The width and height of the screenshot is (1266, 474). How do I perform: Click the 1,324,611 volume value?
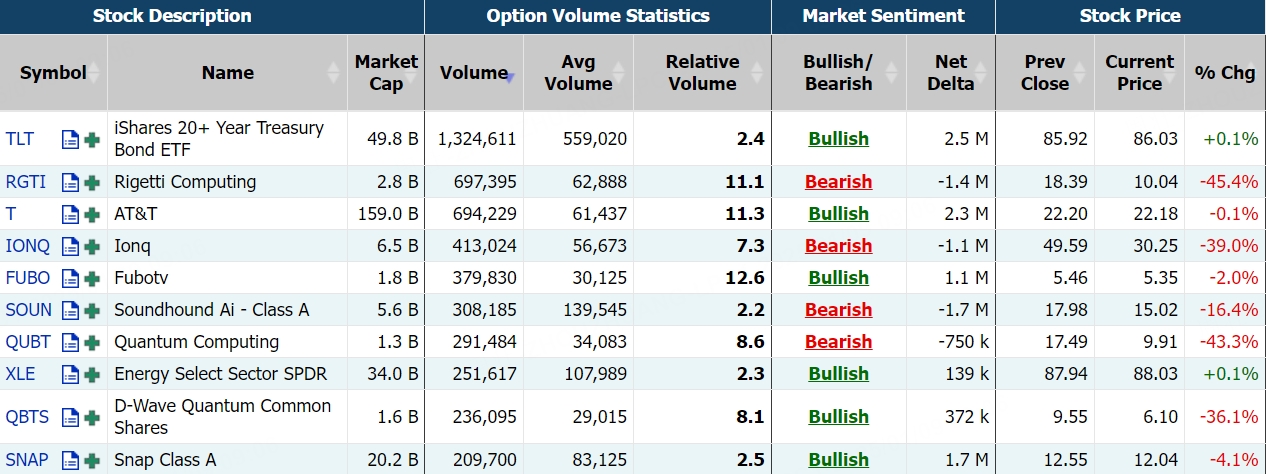click(477, 139)
